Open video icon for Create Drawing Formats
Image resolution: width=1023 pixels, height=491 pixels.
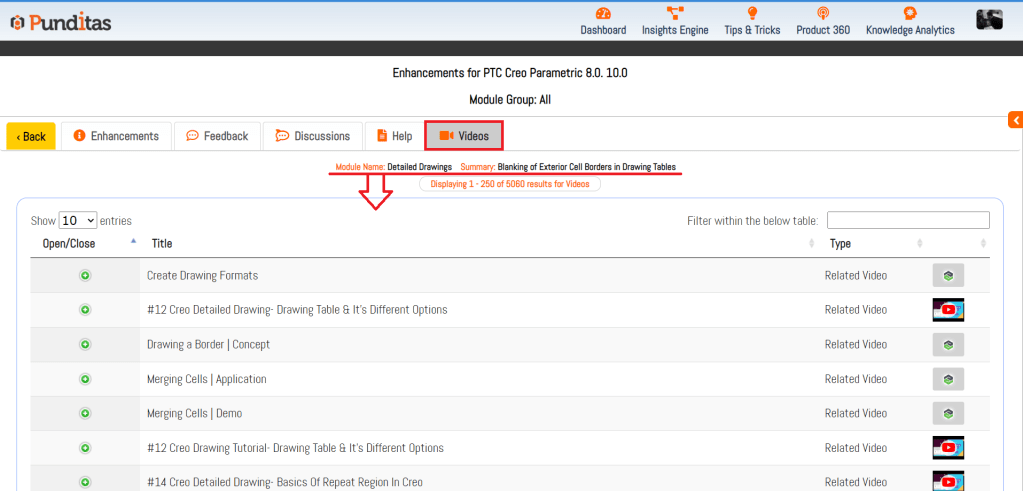pos(947,276)
